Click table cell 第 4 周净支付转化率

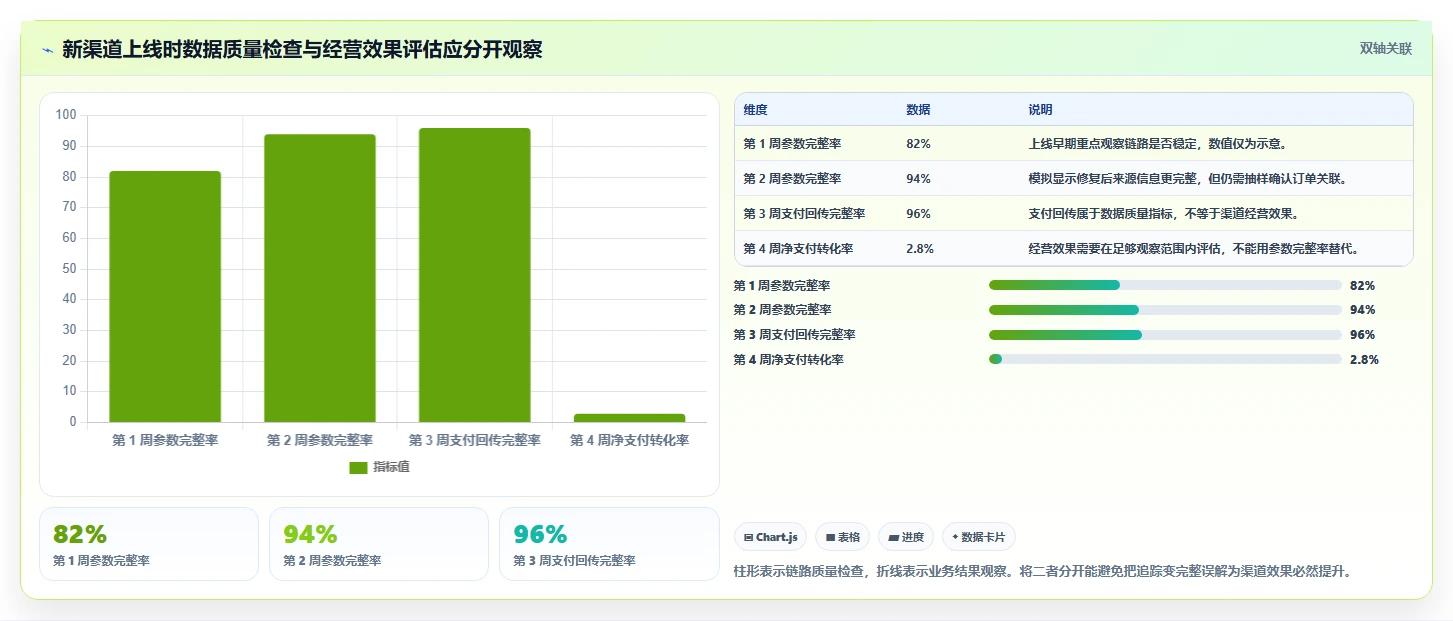(x=799, y=249)
